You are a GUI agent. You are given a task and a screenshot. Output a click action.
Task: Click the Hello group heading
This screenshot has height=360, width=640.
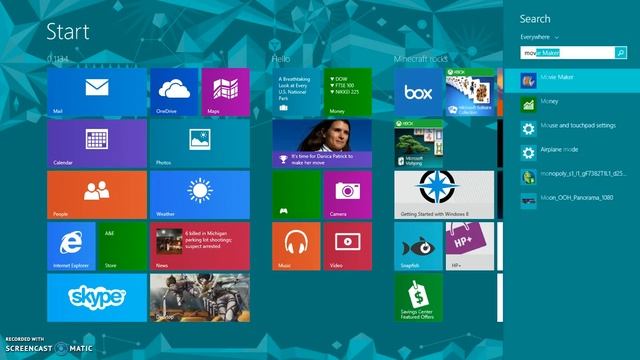point(281,59)
